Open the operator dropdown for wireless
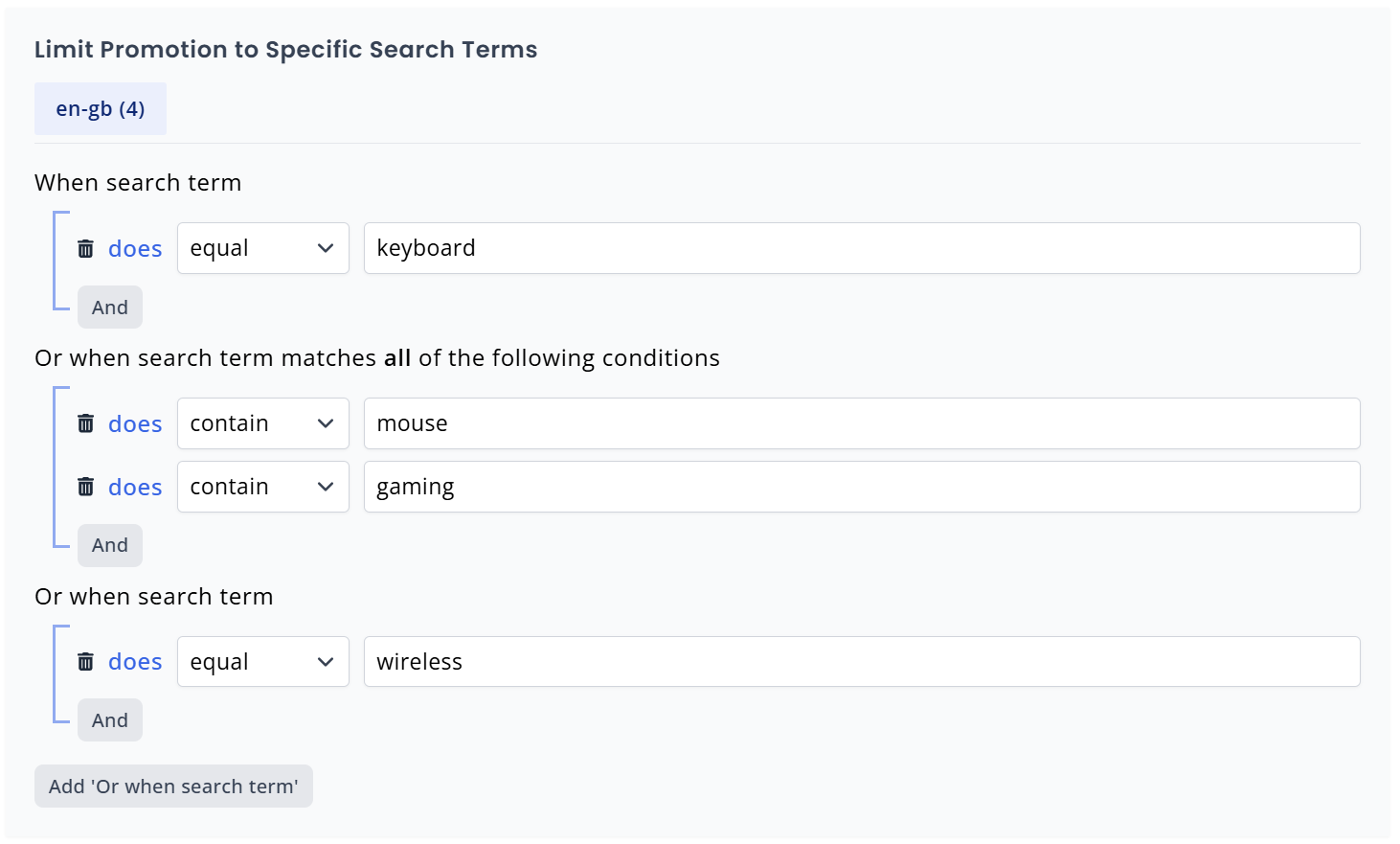Viewport: 1400px width, 844px height. coord(262,661)
